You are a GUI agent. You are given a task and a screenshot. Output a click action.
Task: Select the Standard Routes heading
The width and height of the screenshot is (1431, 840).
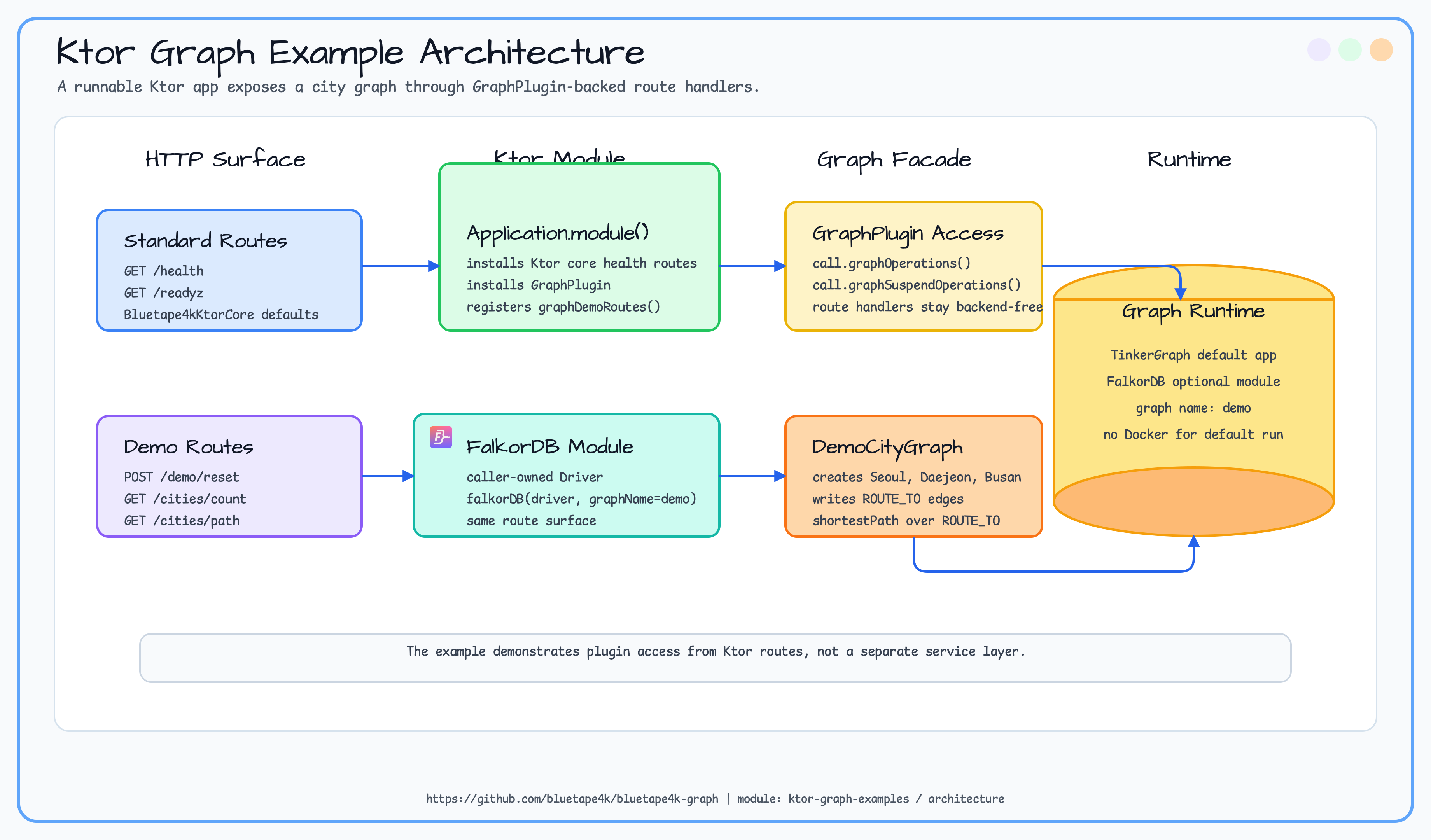206,241
